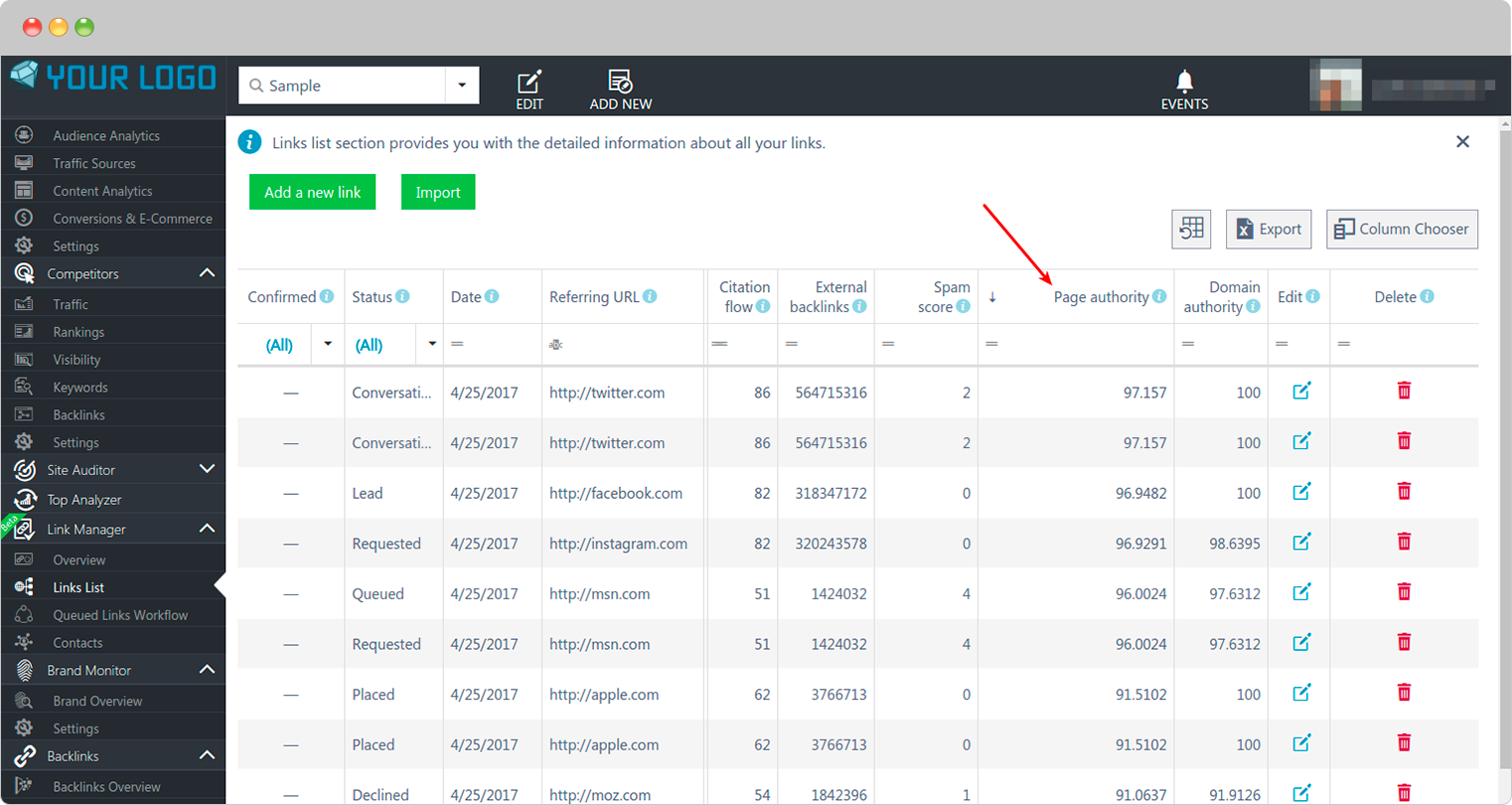Screen dimensions: 1512x805
Task: Click the Domain authority column header
Action: tap(1221, 296)
